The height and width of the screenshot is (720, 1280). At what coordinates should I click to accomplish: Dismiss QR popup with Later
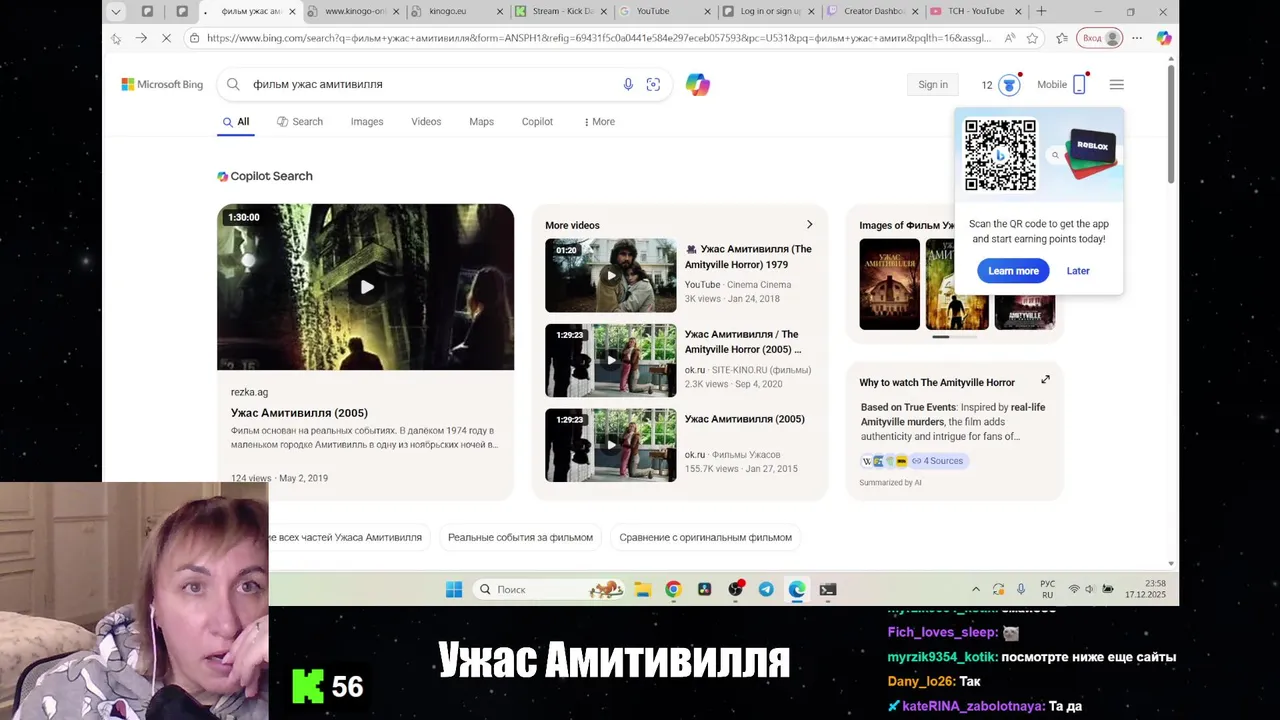click(x=1078, y=271)
